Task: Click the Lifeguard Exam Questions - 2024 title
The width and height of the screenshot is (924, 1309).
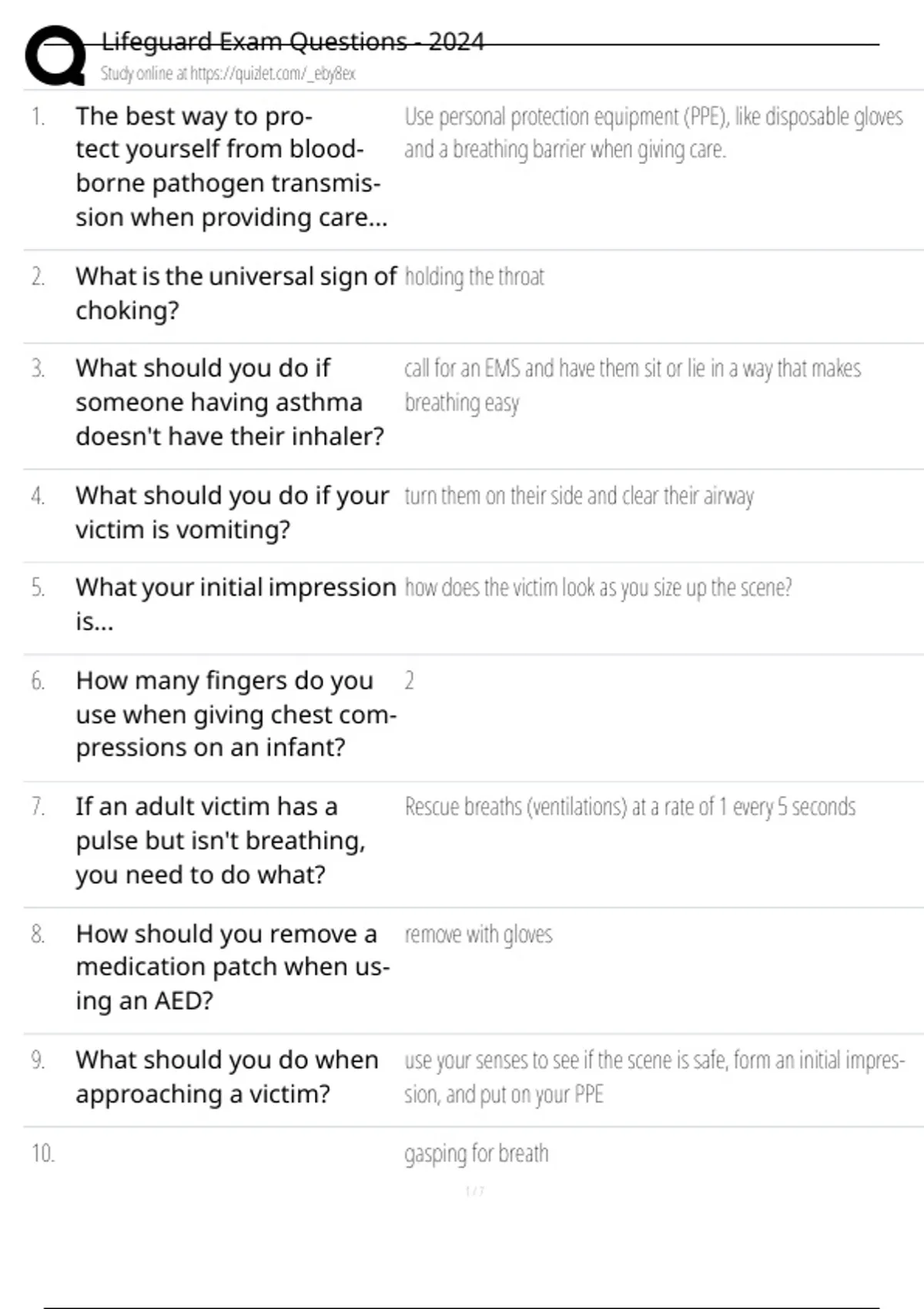Action: click(293, 42)
